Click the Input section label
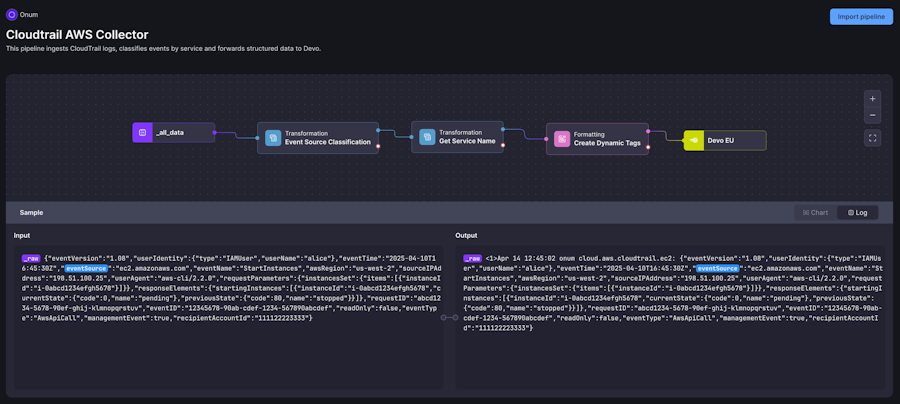The height and width of the screenshot is (404, 900). click(x=22, y=235)
